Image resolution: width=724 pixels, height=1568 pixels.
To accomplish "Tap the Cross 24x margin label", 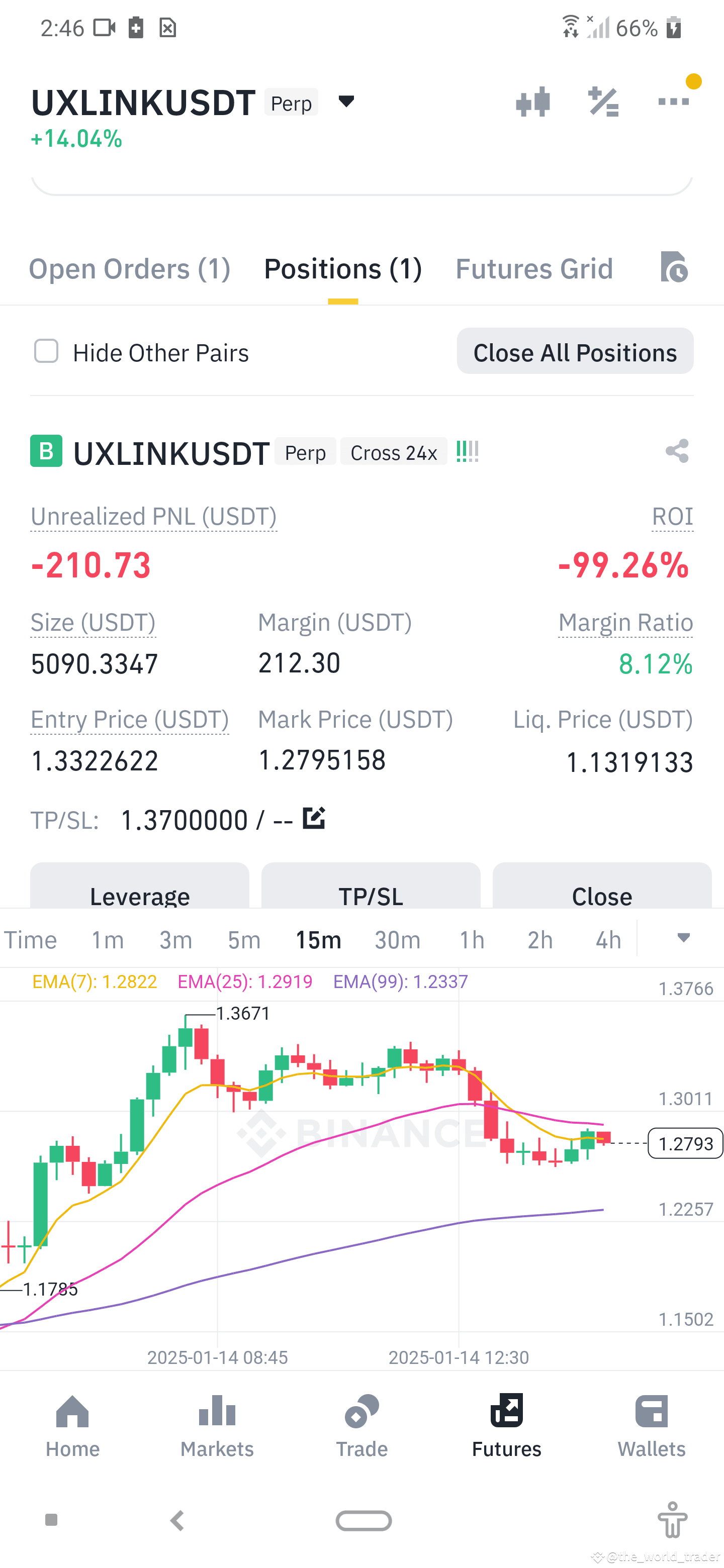I will click(x=393, y=452).
